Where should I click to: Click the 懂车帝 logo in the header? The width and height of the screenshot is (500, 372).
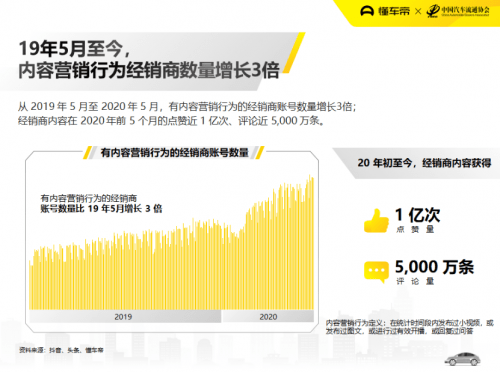click(x=385, y=11)
